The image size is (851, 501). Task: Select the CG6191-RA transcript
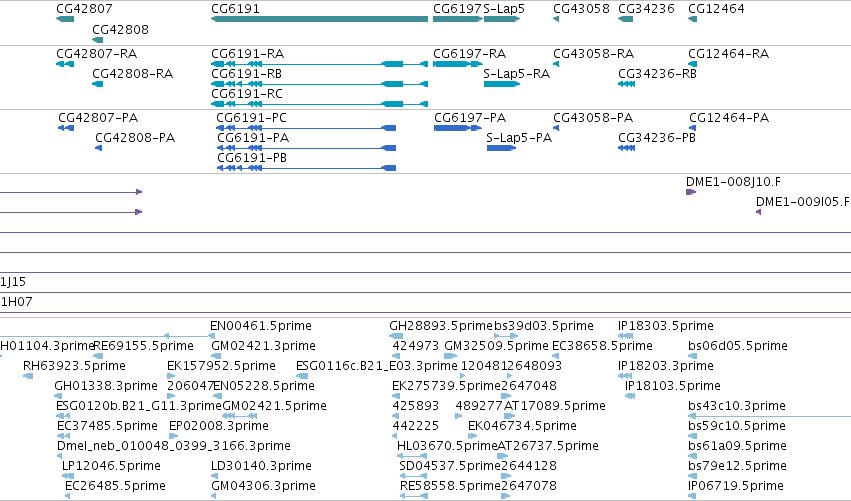319,64
